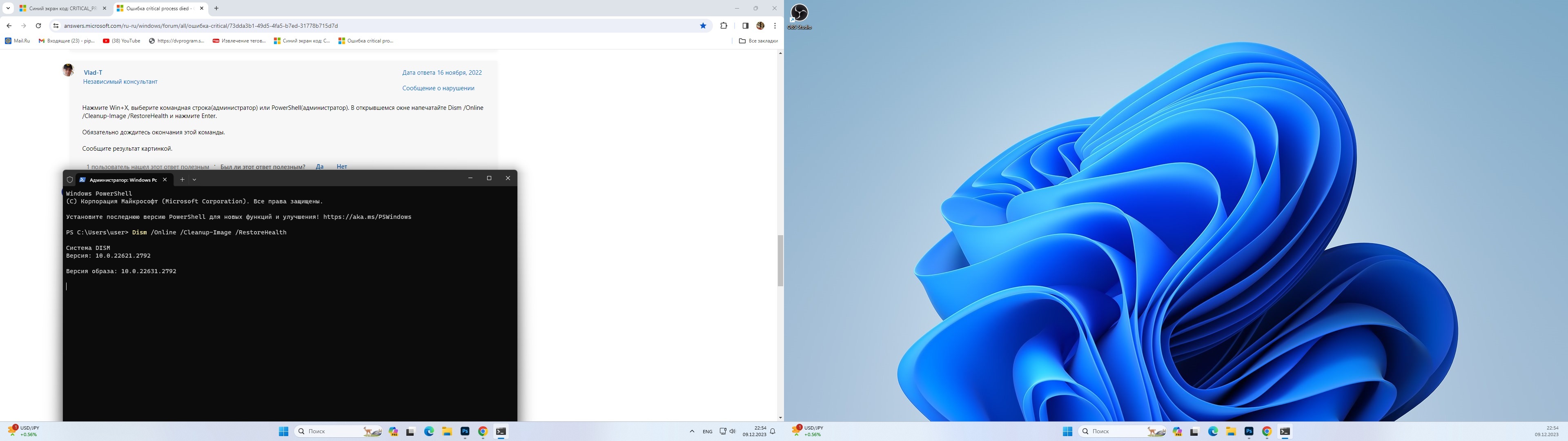Close the 'Синий экран код' Chrome tab
This screenshot has width=1568, height=441.
[x=104, y=9]
